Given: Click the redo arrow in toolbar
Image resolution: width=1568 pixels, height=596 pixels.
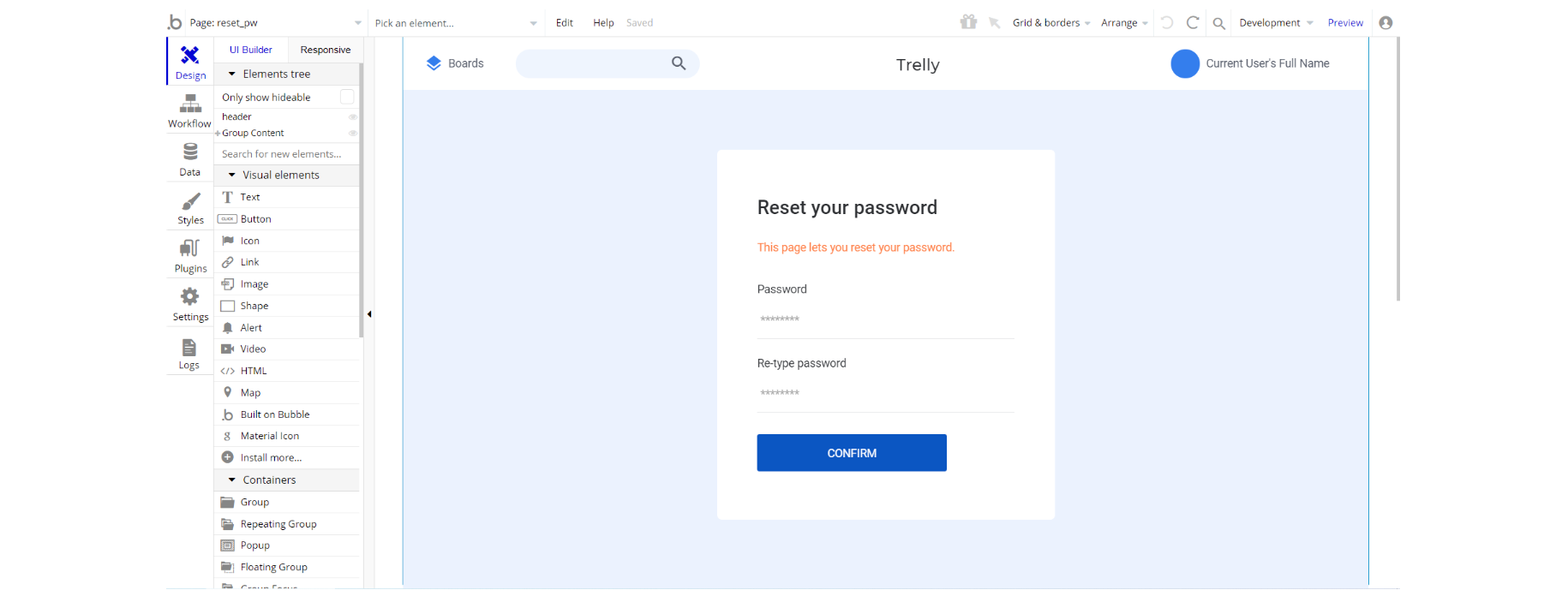Looking at the screenshot, I should [x=1193, y=23].
